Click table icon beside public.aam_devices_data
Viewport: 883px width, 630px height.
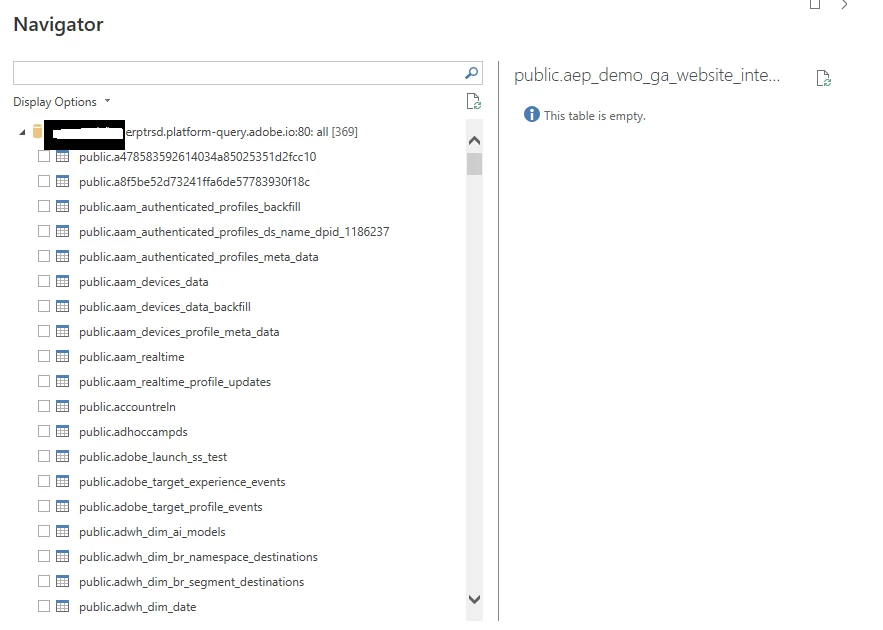coord(63,282)
